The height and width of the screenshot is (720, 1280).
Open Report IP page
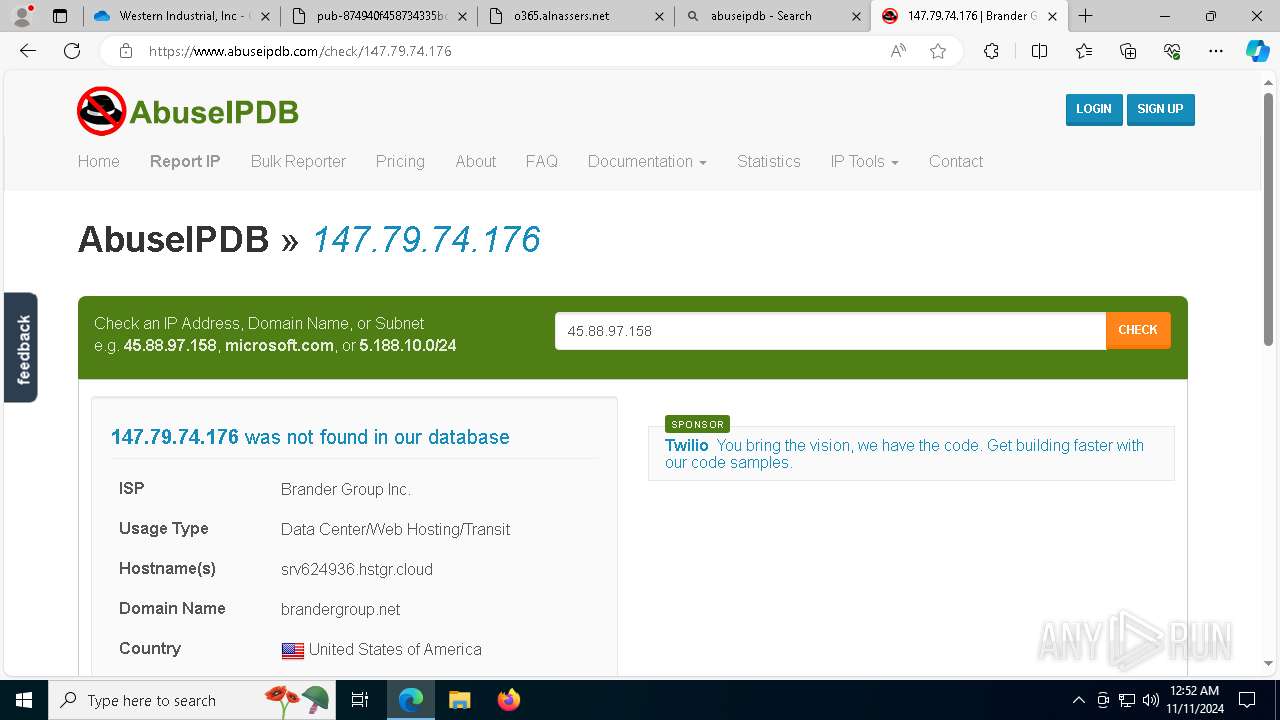[185, 161]
